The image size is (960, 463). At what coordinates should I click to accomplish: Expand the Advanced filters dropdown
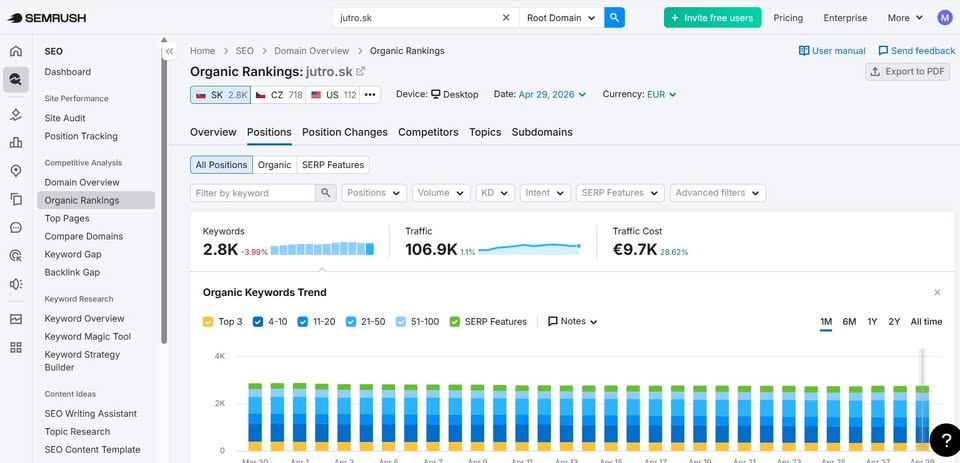718,193
